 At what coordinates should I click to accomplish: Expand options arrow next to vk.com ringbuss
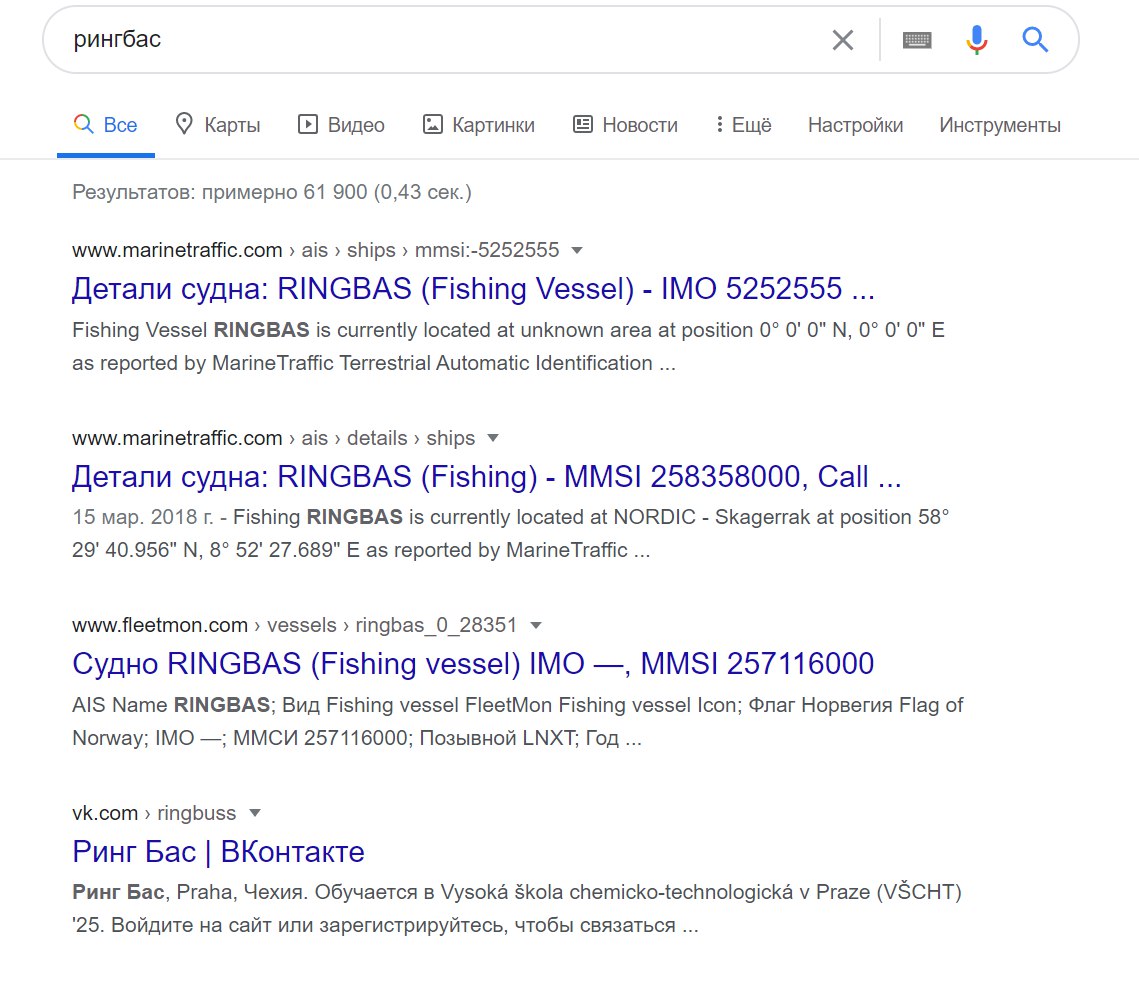tap(255, 813)
